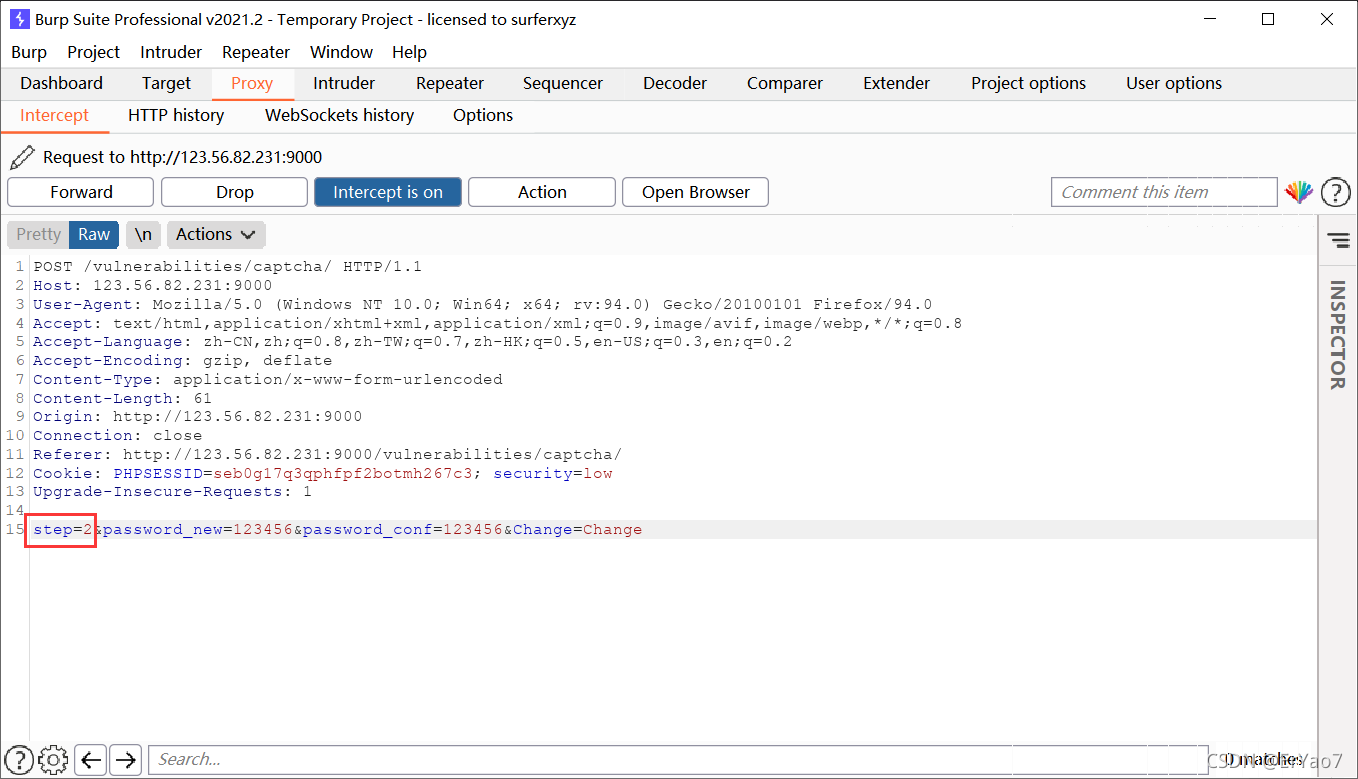
Task: Click the password_new=123456 parameter
Action: point(198,530)
